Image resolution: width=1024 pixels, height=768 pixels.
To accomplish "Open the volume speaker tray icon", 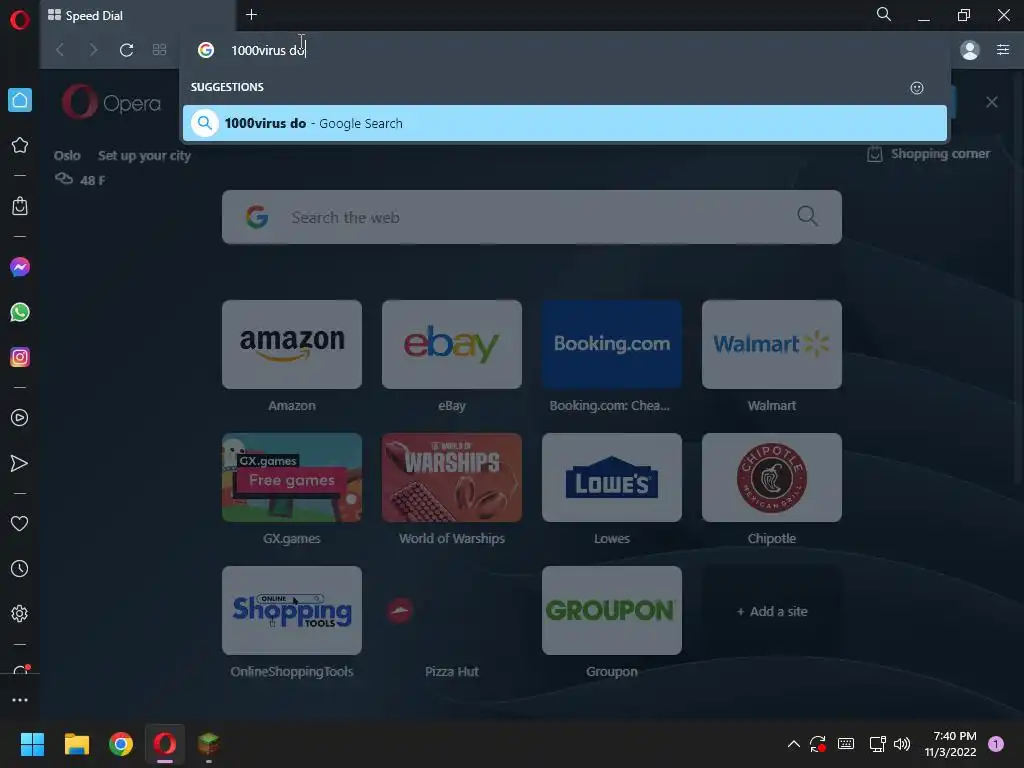I will 902,744.
